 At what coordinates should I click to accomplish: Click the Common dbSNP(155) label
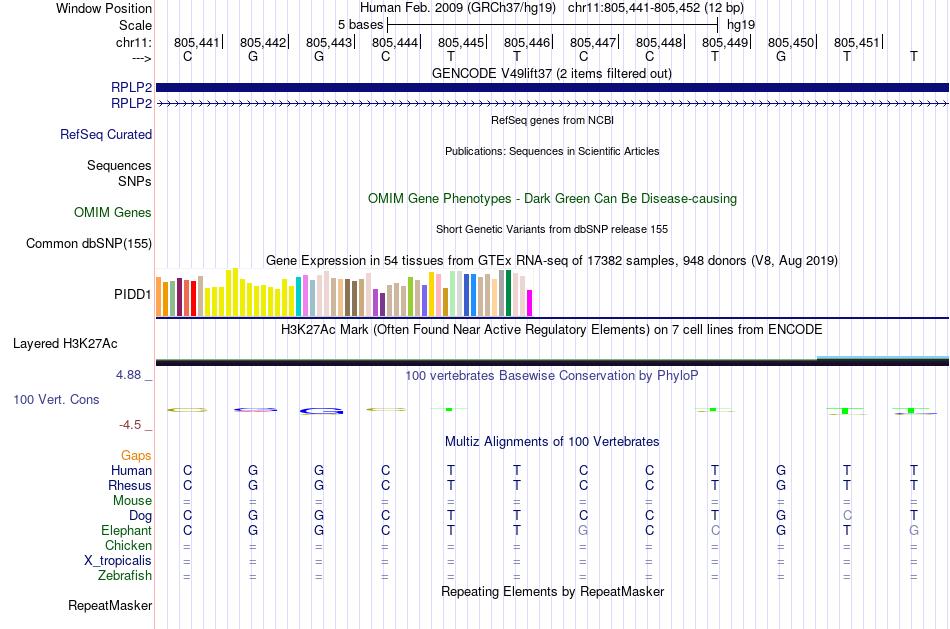coord(89,244)
